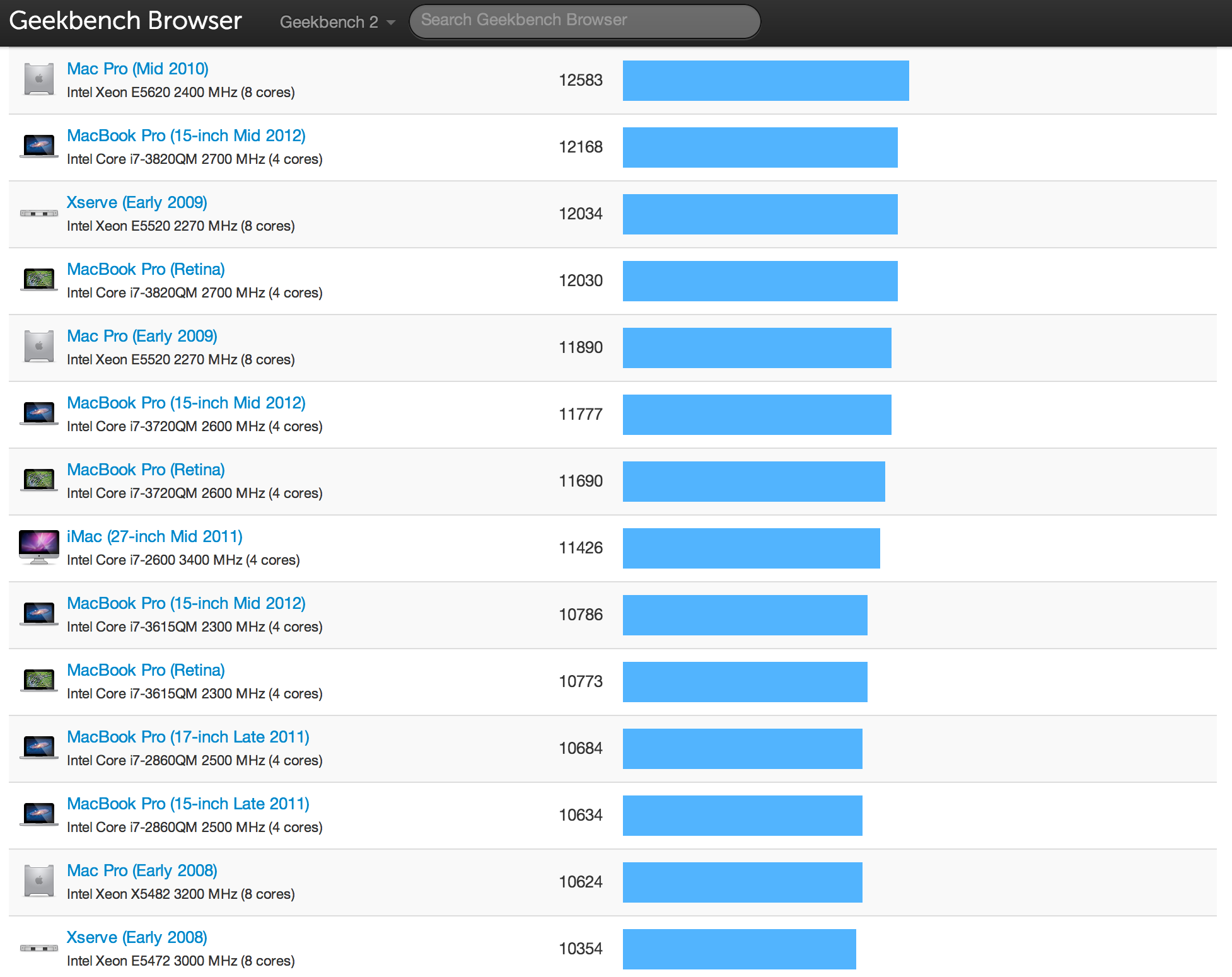Image resolution: width=1232 pixels, height=977 pixels.
Task: Open the Xserve (Early 2009) link
Action: click(x=137, y=202)
